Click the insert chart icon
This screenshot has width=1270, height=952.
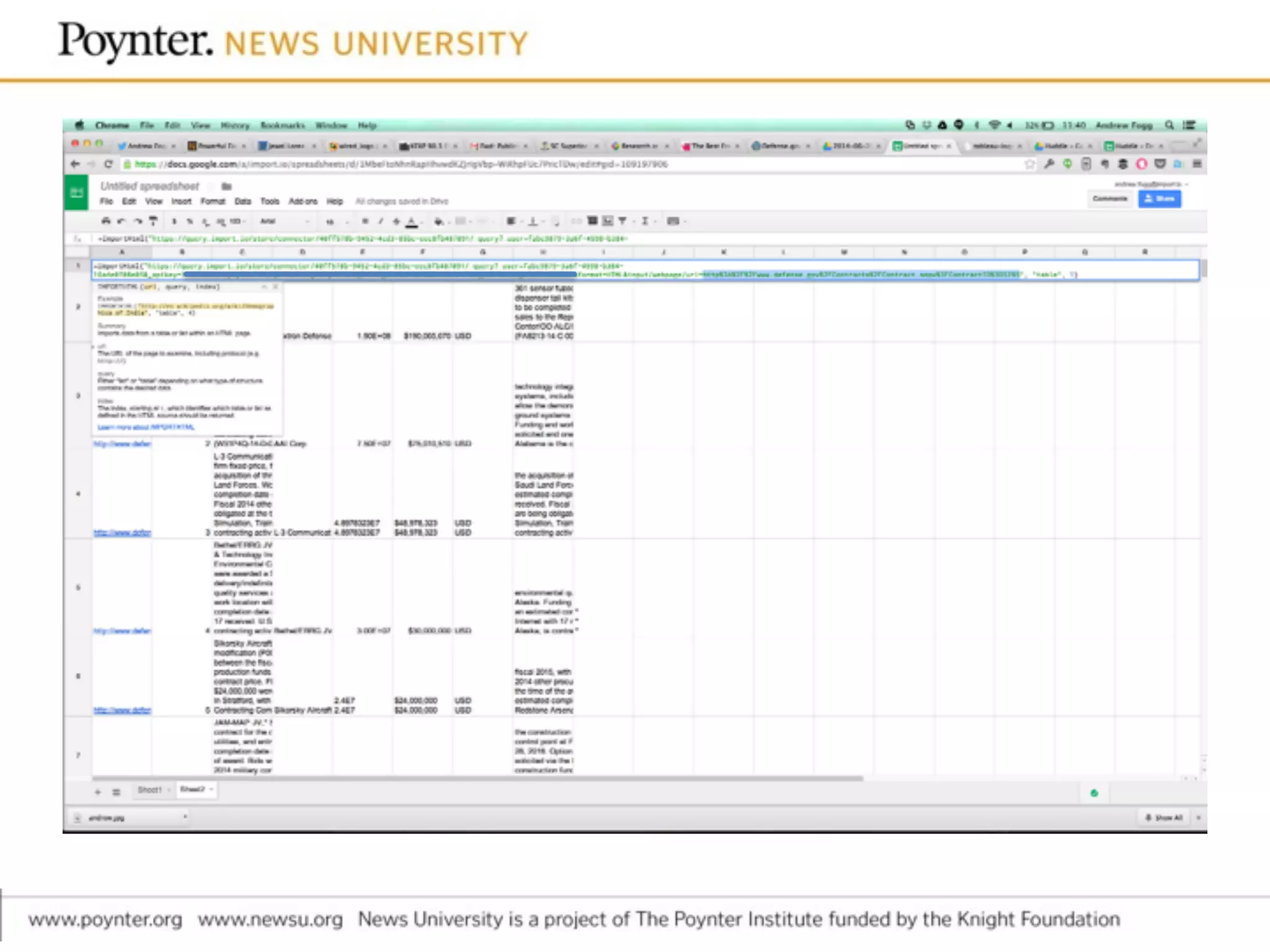point(608,221)
